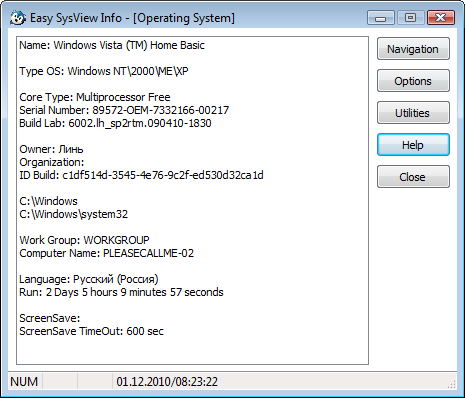Click the Computer Name PLEASECALLME-02 line
Image resolution: width=465 pixels, height=398 pixels.
[x=107, y=253]
